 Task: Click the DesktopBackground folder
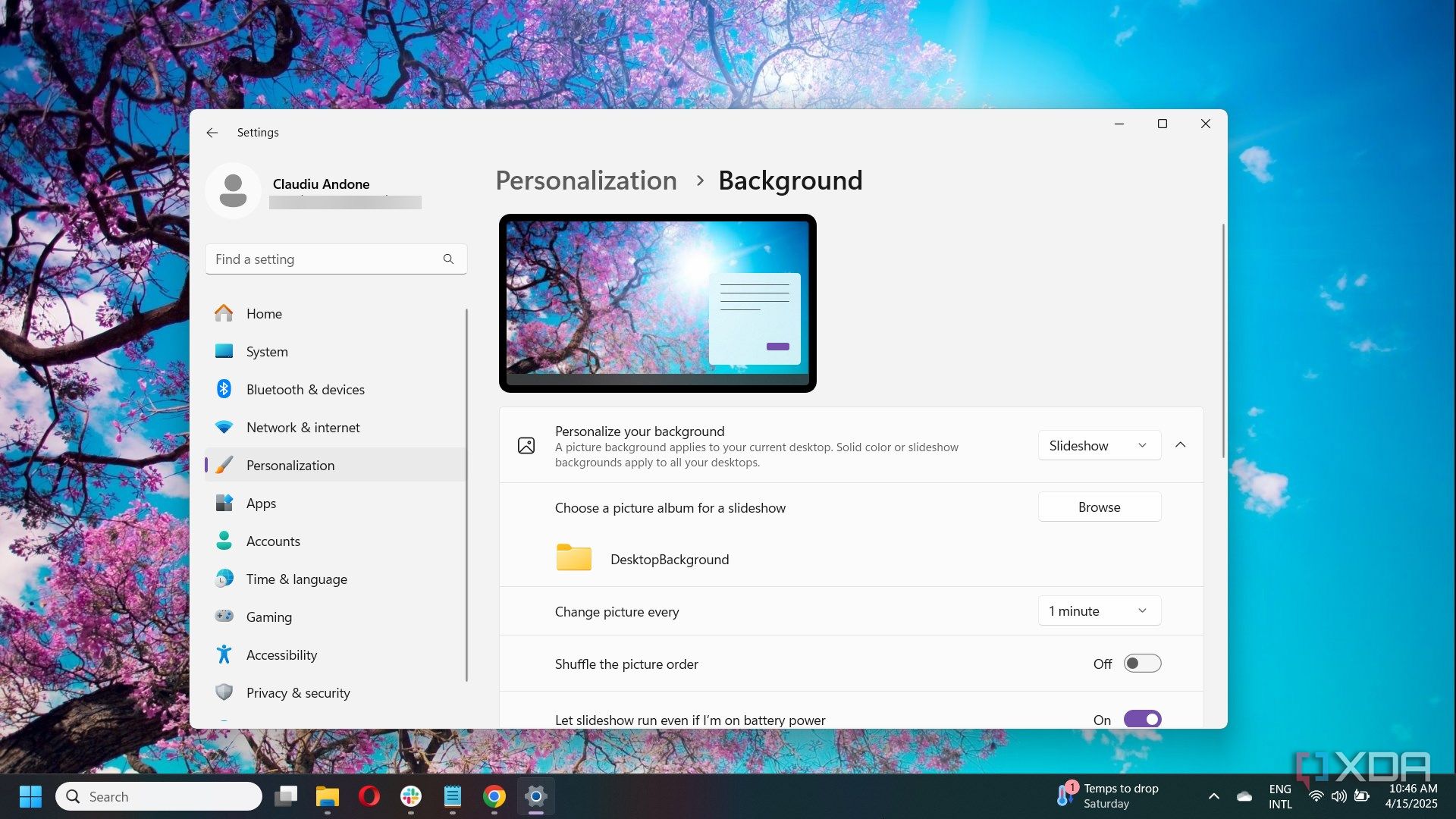[x=642, y=559]
